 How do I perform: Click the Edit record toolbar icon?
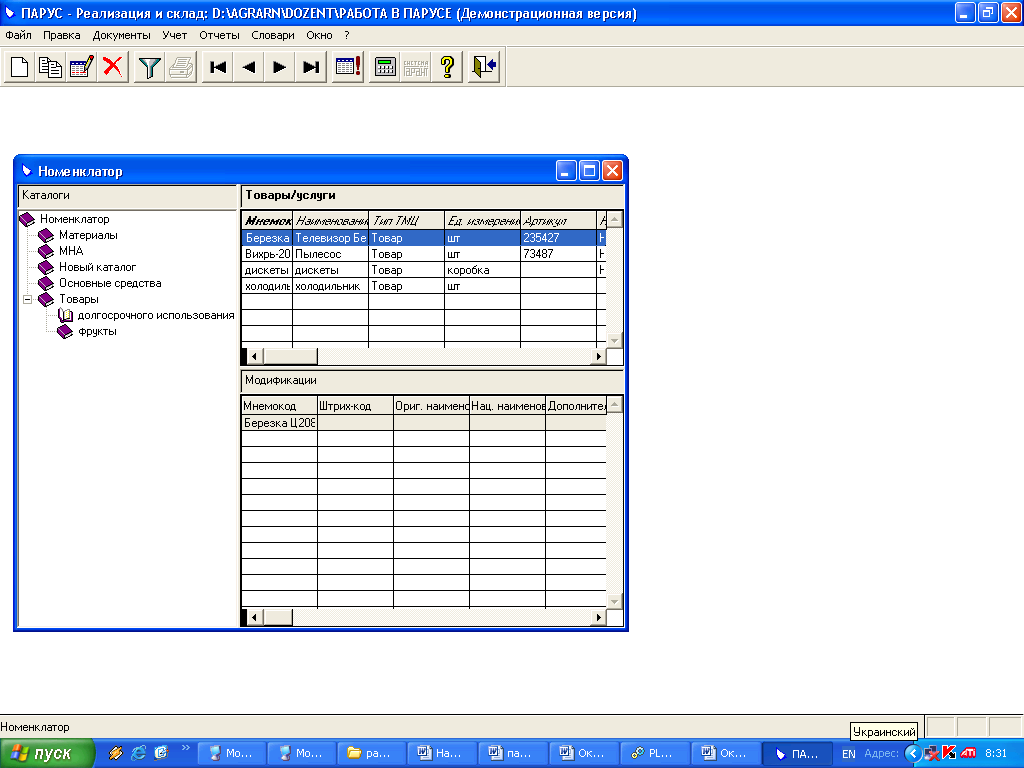click(82, 67)
